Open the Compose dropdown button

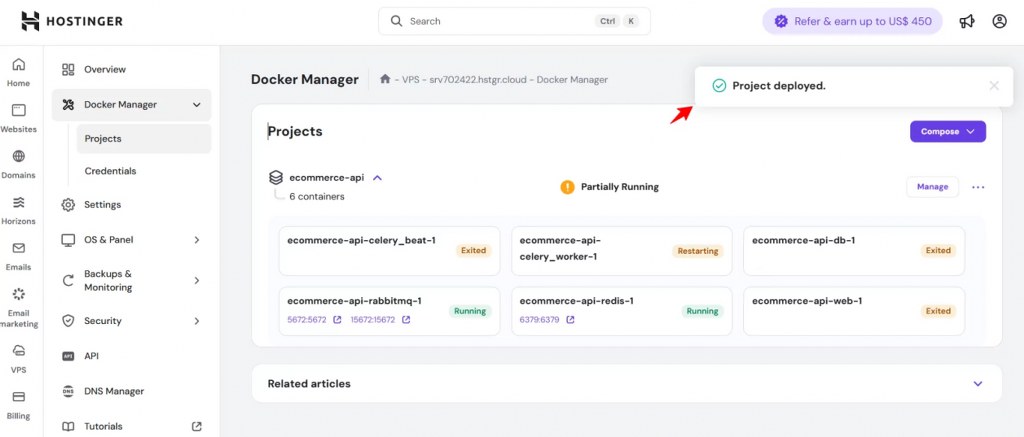coord(948,131)
